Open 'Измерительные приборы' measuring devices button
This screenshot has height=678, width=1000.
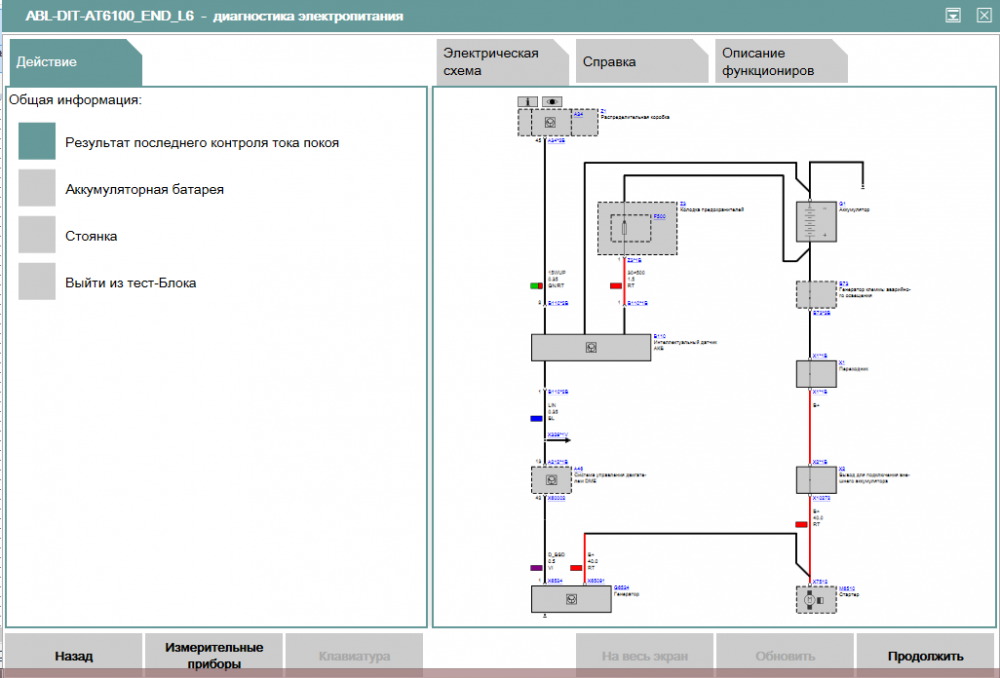[x=214, y=655]
